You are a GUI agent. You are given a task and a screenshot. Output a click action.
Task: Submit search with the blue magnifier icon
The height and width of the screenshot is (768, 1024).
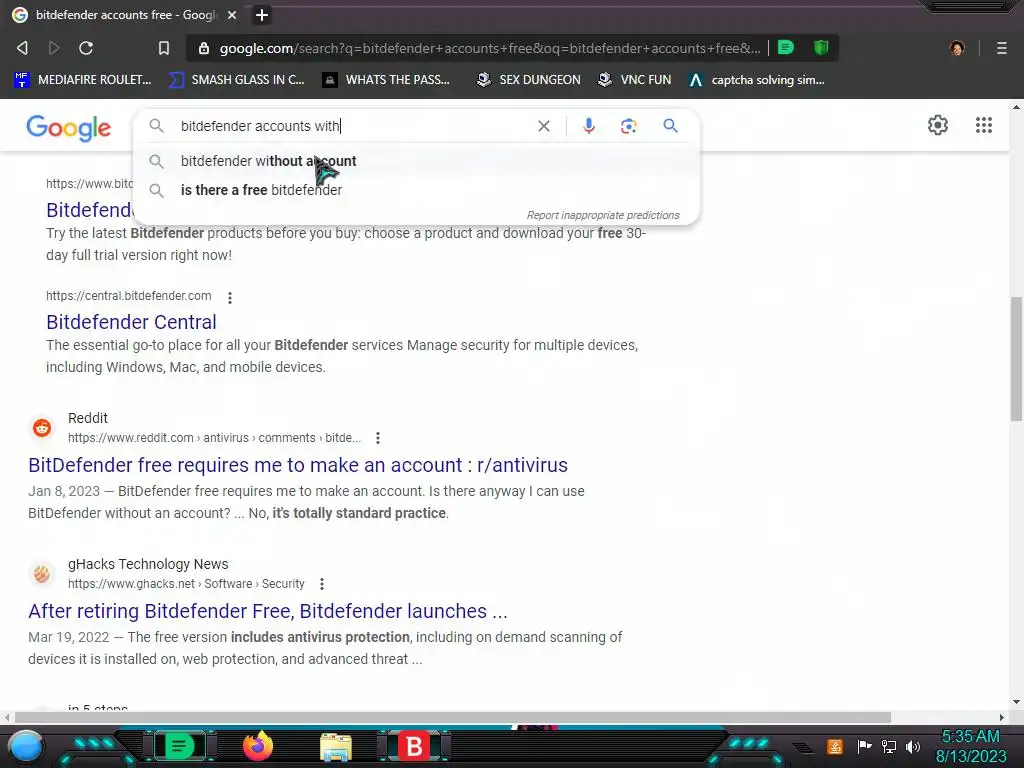pos(670,125)
